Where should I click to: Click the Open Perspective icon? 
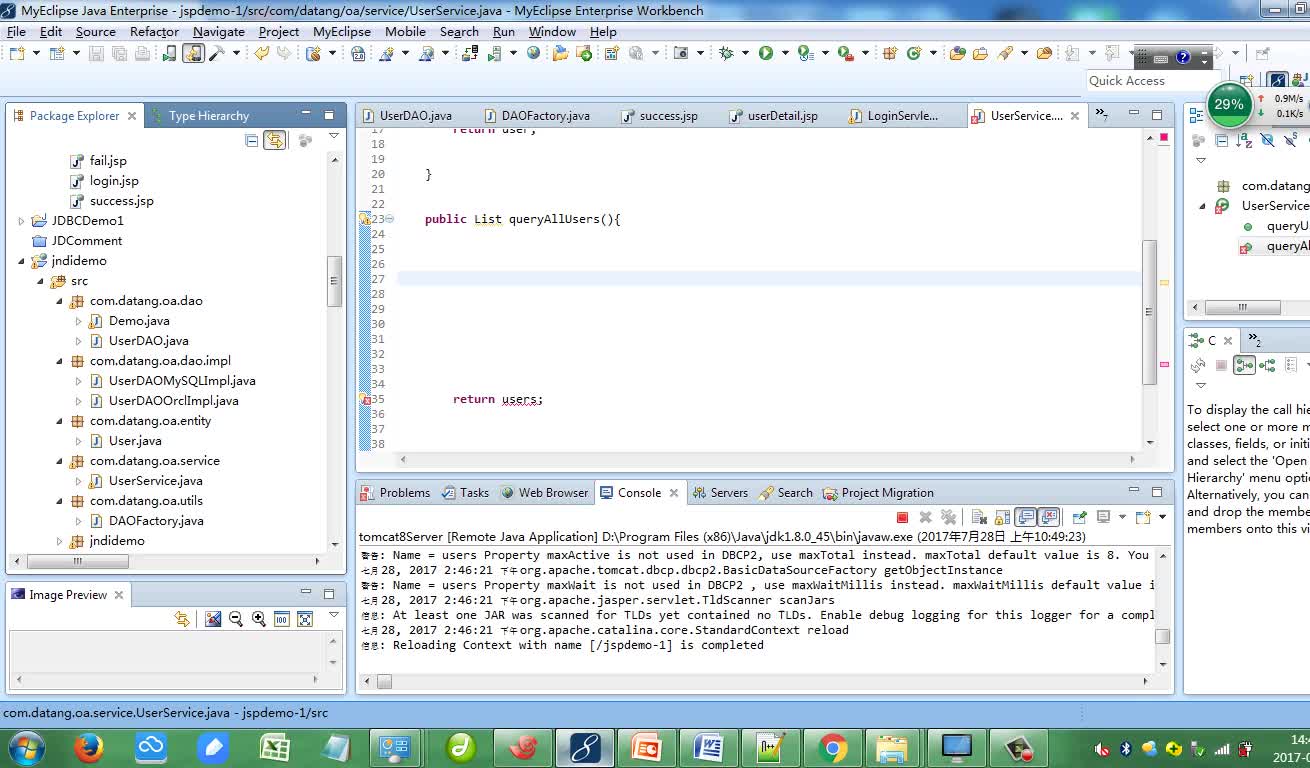coord(1247,80)
